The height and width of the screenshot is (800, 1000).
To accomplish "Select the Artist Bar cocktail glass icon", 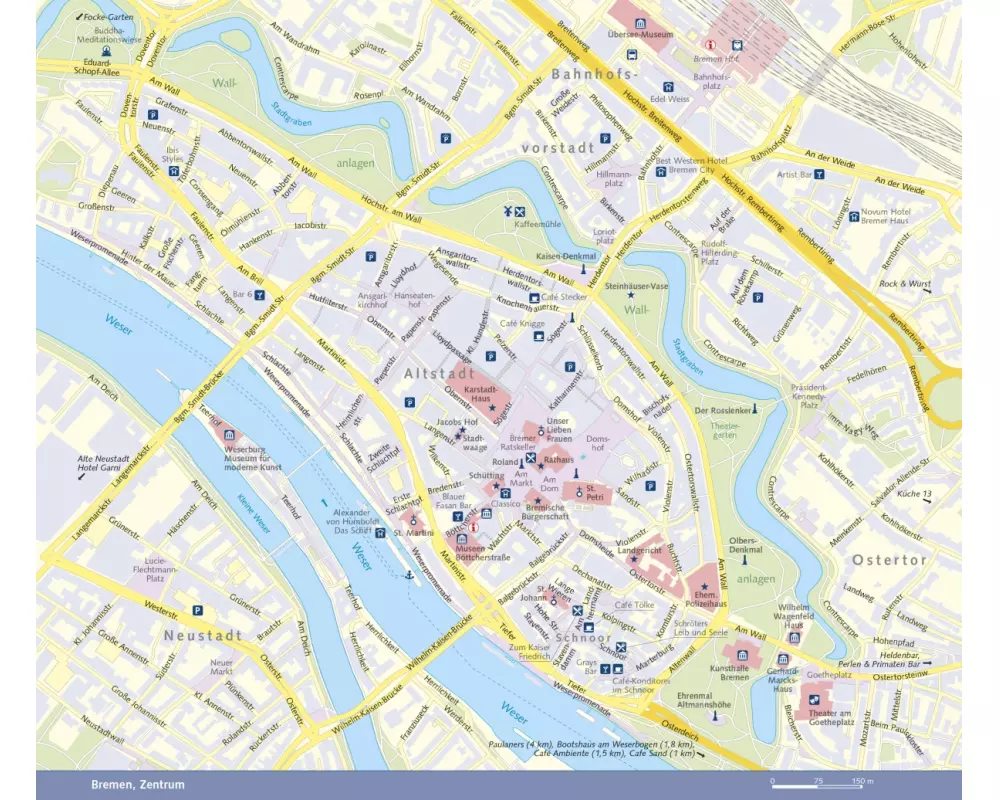I will (x=818, y=174).
